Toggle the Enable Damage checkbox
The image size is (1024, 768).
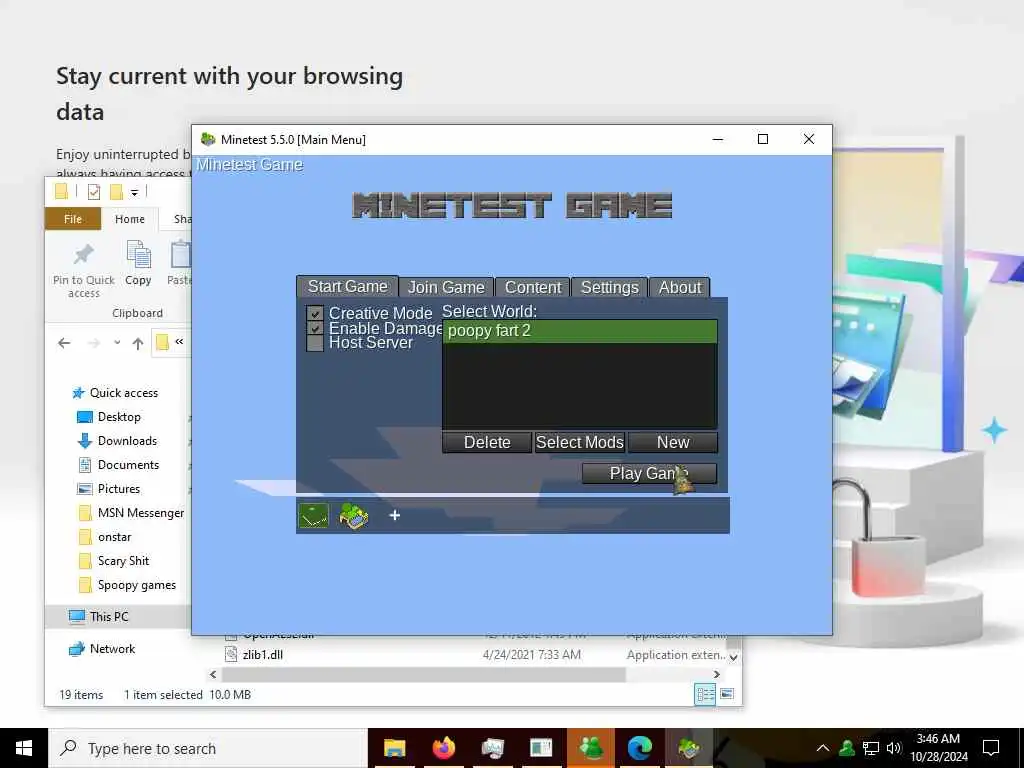(x=315, y=328)
